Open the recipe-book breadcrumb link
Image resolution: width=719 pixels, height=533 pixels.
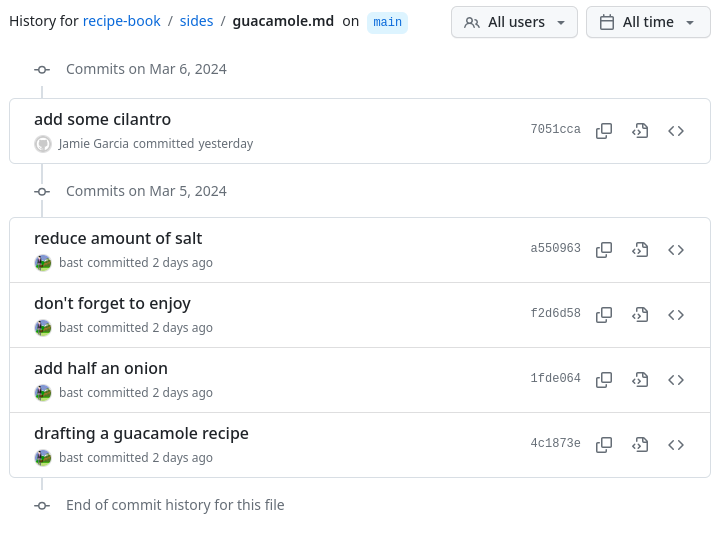122,21
